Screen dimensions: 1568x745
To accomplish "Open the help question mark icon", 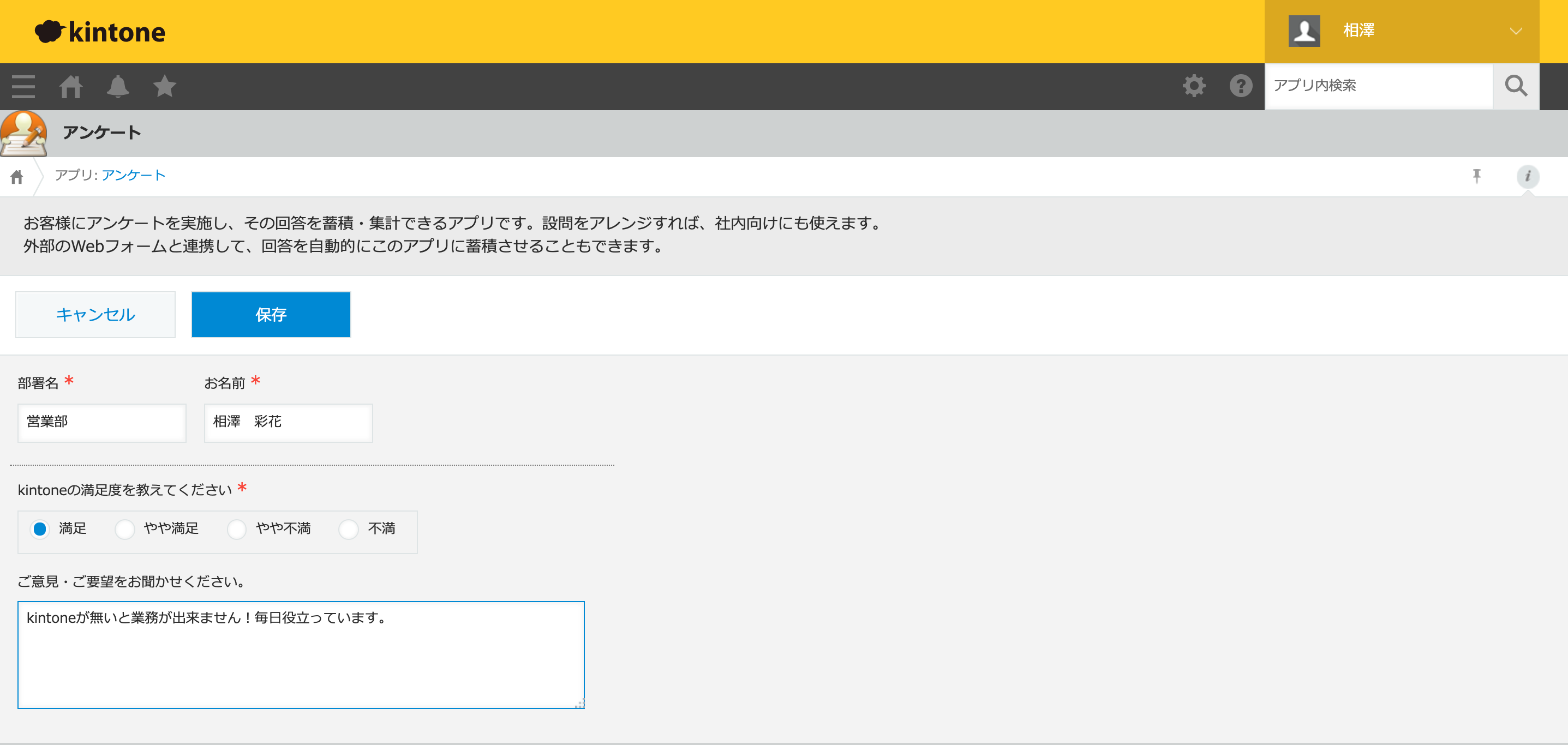I will [x=1241, y=86].
